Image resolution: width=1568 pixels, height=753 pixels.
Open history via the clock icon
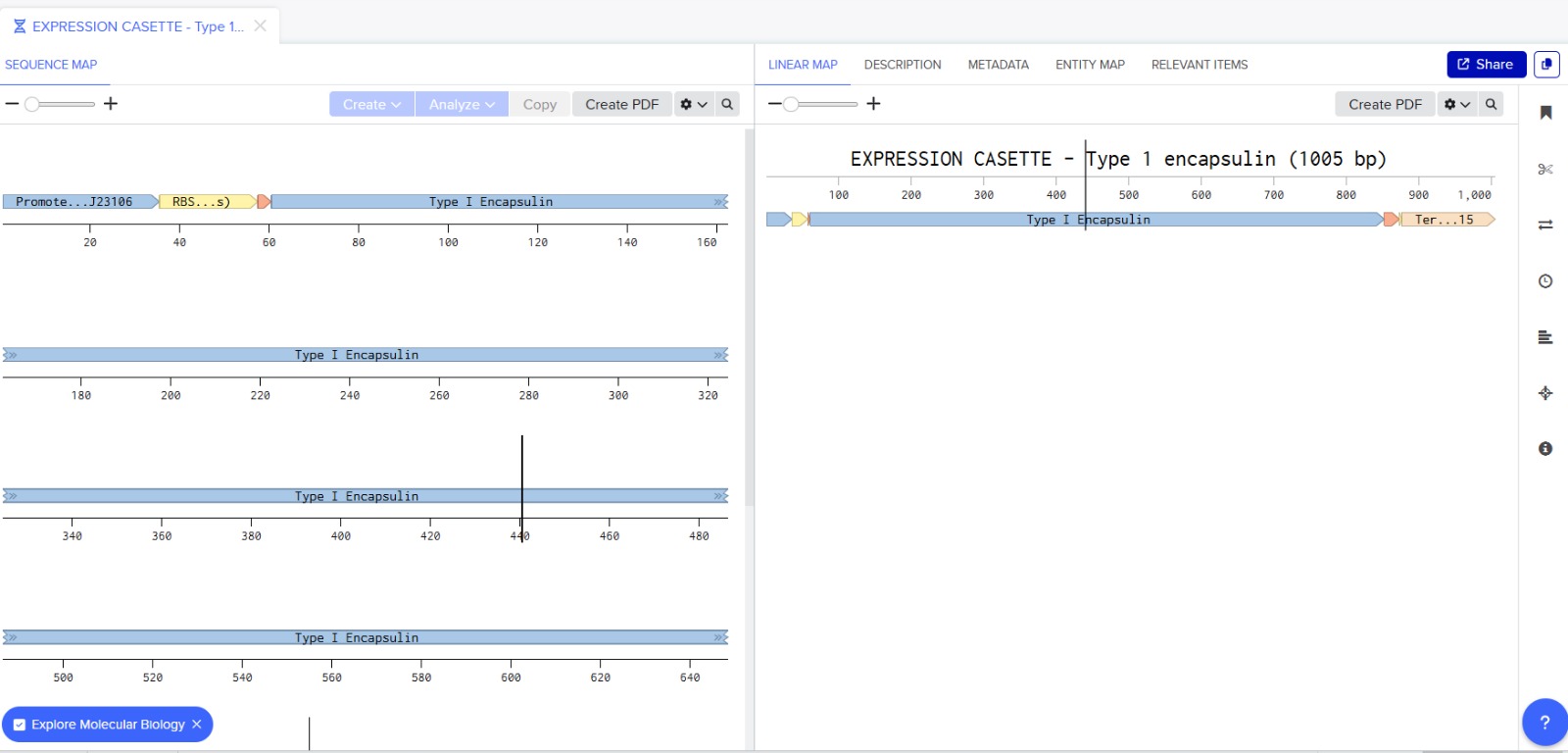click(x=1545, y=281)
